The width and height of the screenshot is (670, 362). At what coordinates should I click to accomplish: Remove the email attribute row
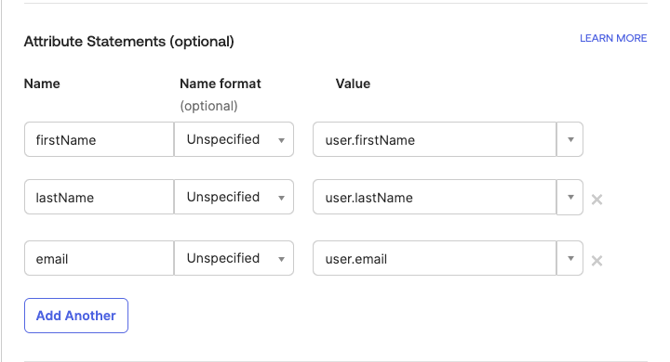tap(597, 260)
